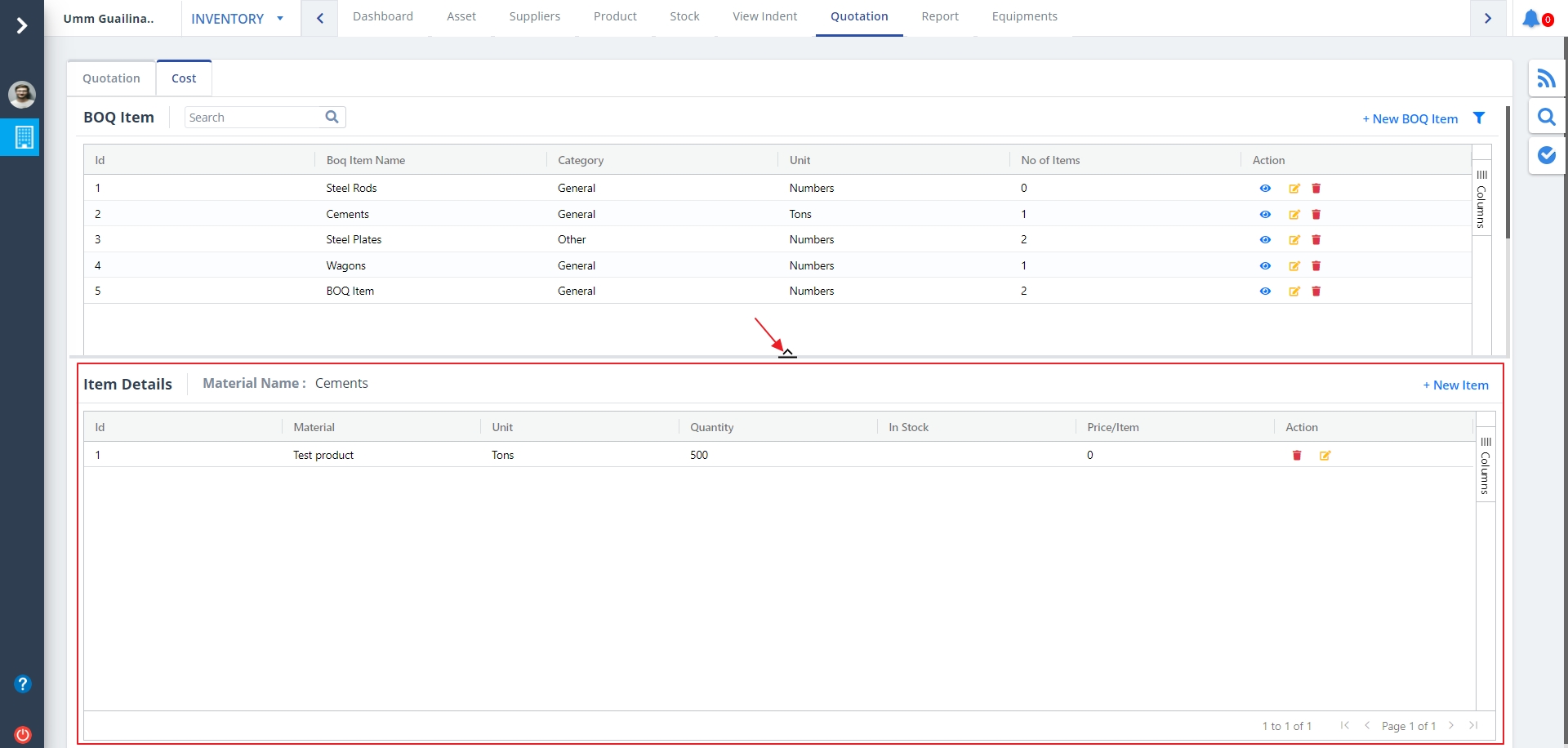The height and width of the screenshot is (748, 1568).
Task: Open the Suppliers menu tab
Action: pos(534,16)
